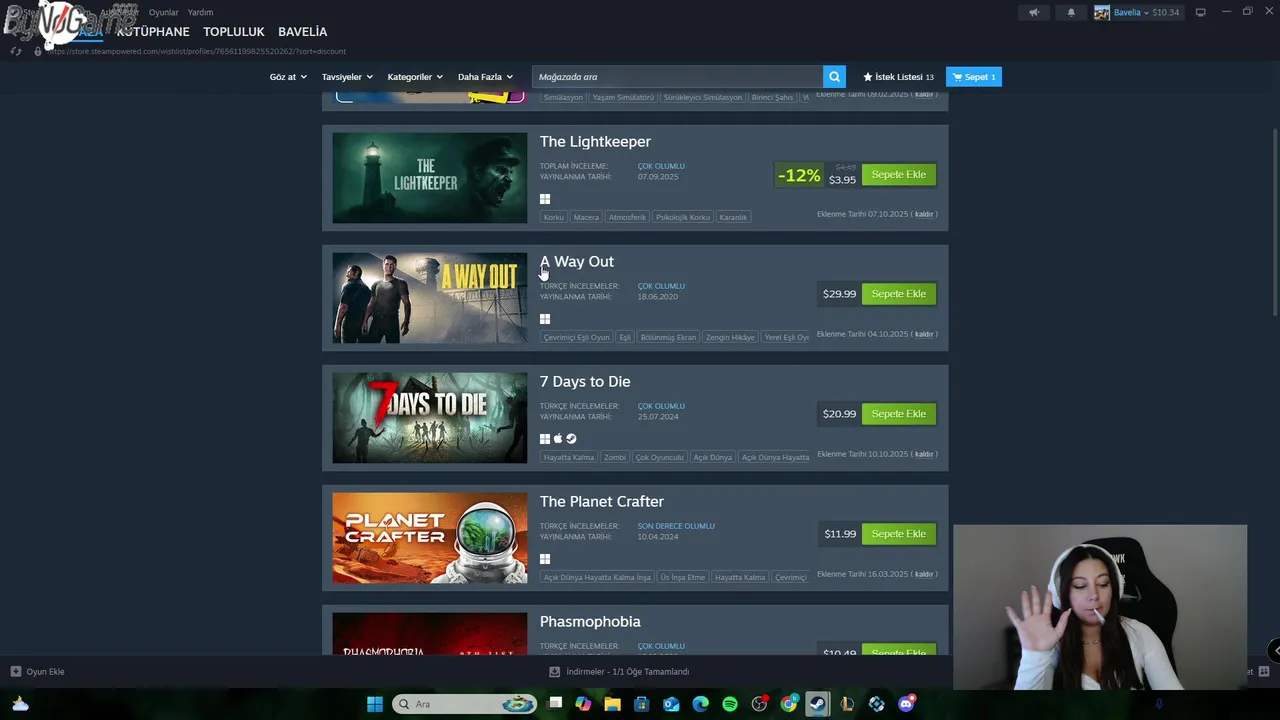This screenshot has width=1280, height=720.
Task: Open The Lightkeeper title link
Action: (x=595, y=142)
